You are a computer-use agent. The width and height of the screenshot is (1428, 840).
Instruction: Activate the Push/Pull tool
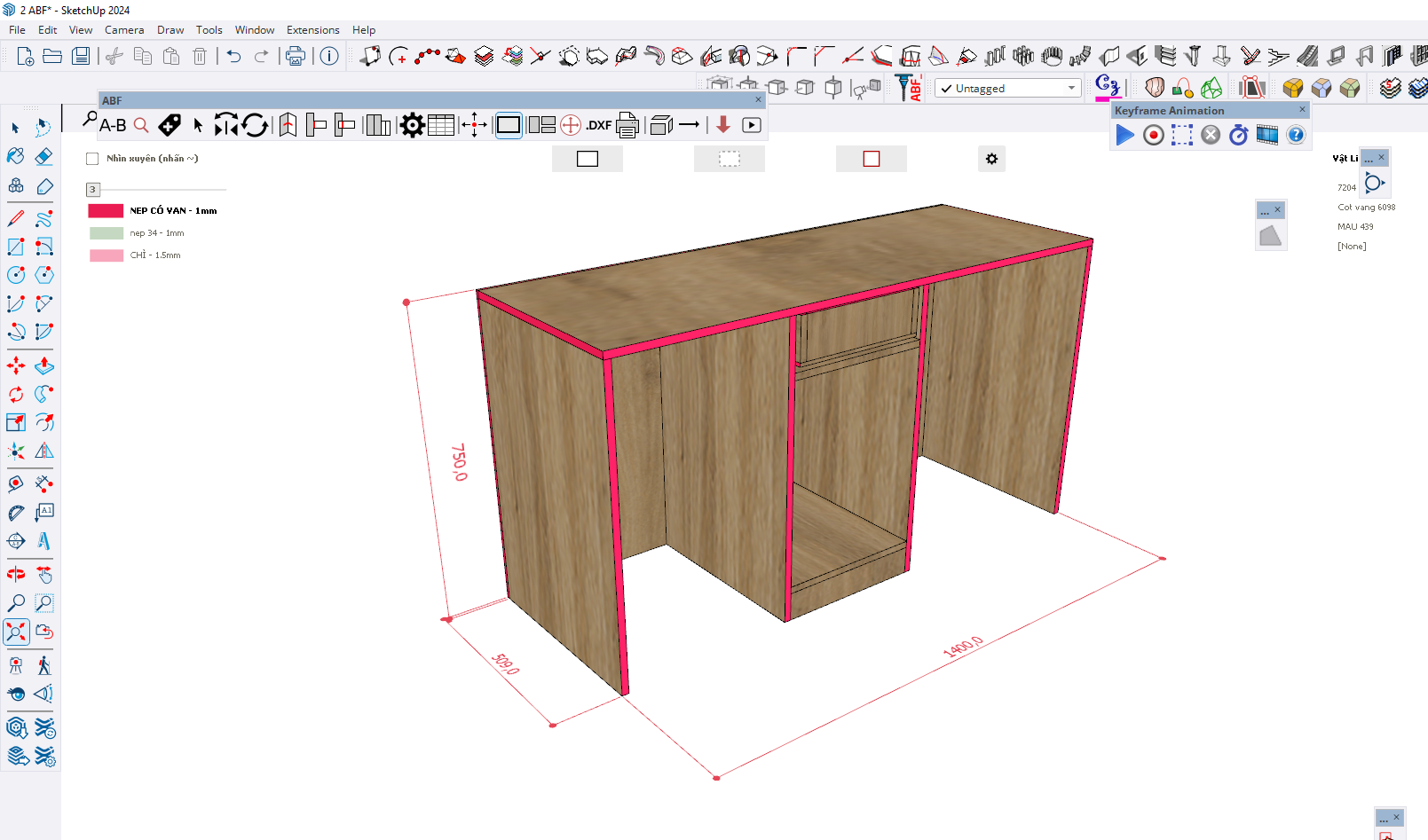(43, 365)
